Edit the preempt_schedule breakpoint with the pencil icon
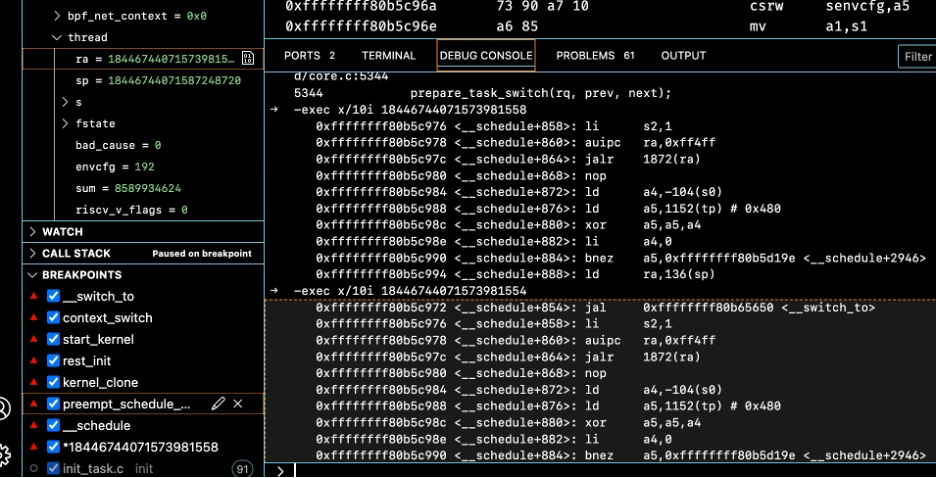Screen dimensions: 936x478 (x=218, y=404)
